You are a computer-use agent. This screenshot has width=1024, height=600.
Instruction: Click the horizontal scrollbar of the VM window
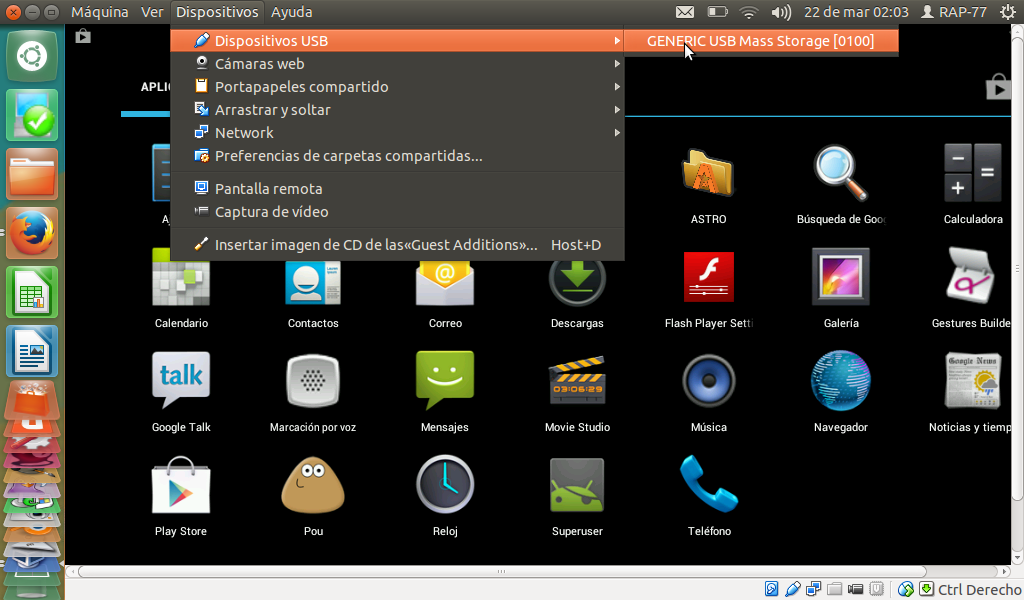502,571
